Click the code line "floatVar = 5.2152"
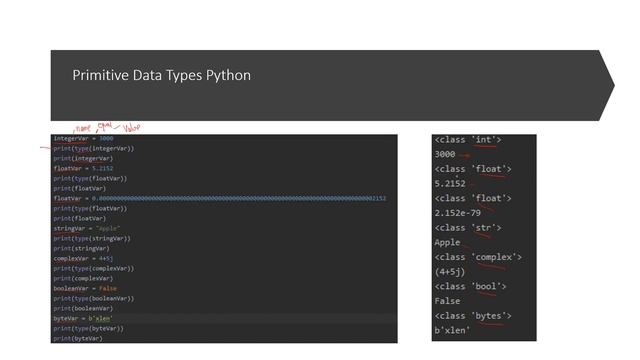This screenshot has height=360, width=640. (83, 168)
